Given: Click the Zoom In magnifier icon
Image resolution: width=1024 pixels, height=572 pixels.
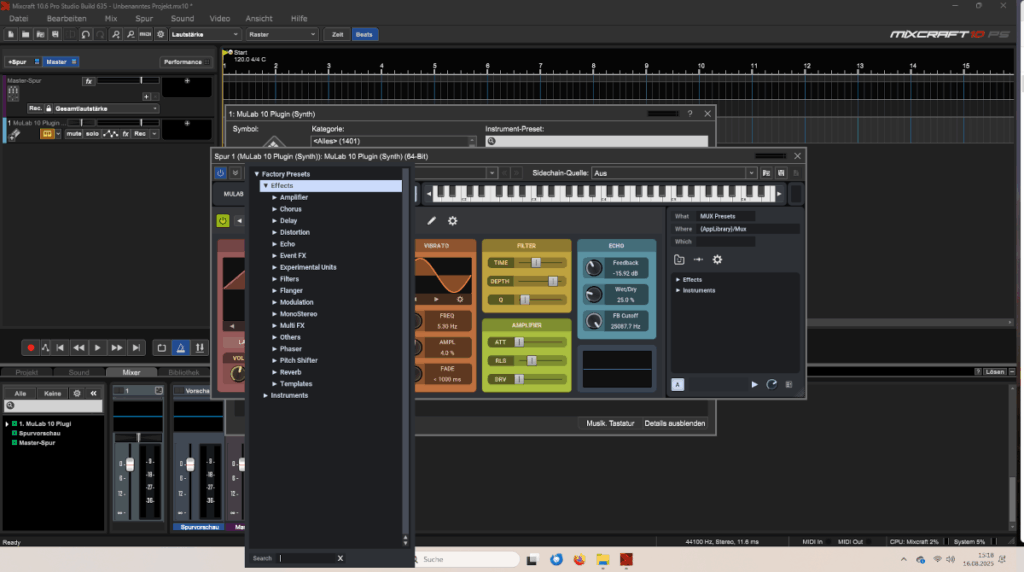Looking at the screenshot, I should click(x=116, y=34).
